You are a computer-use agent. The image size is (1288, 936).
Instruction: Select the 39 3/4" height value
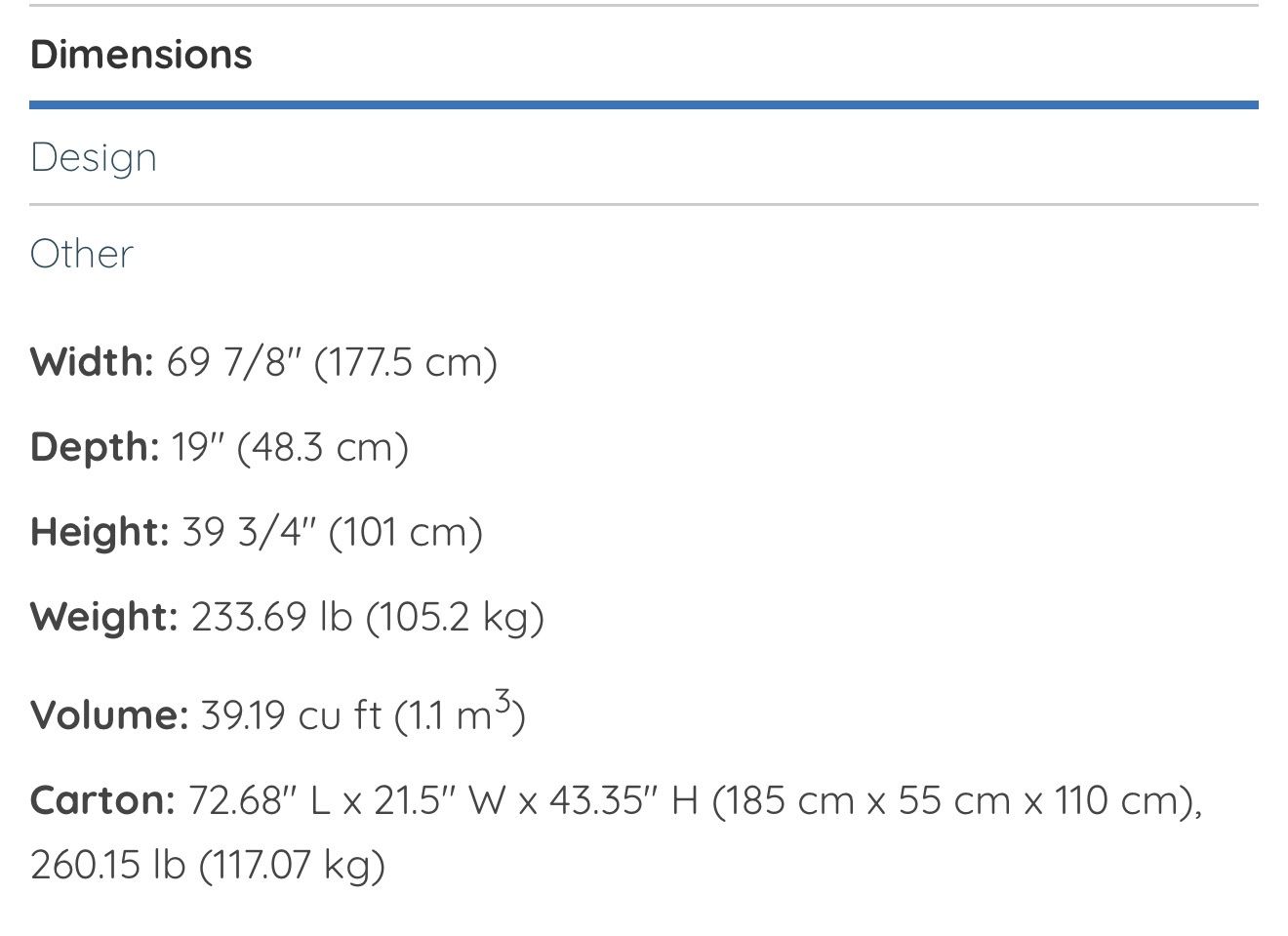[250, 533]
